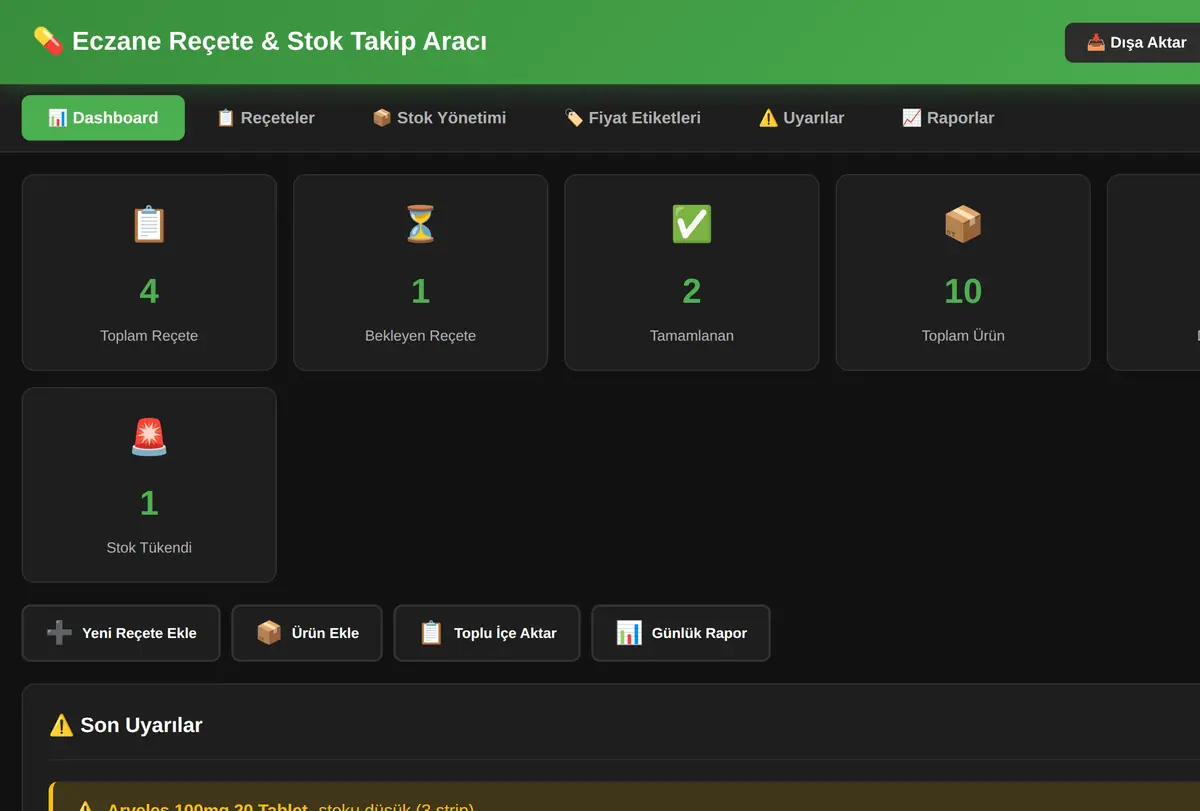
Task: Click the bar chart icon on Günlük Rapor
Action: [629, 633]
